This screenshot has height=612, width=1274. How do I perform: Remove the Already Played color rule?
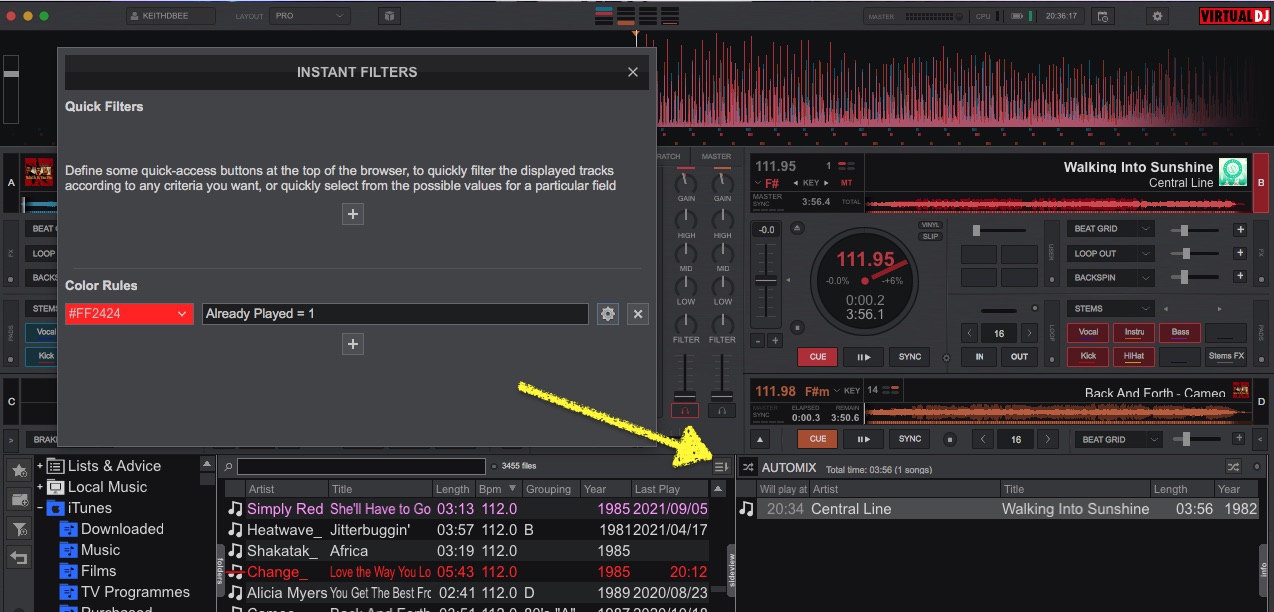[639, 314]
